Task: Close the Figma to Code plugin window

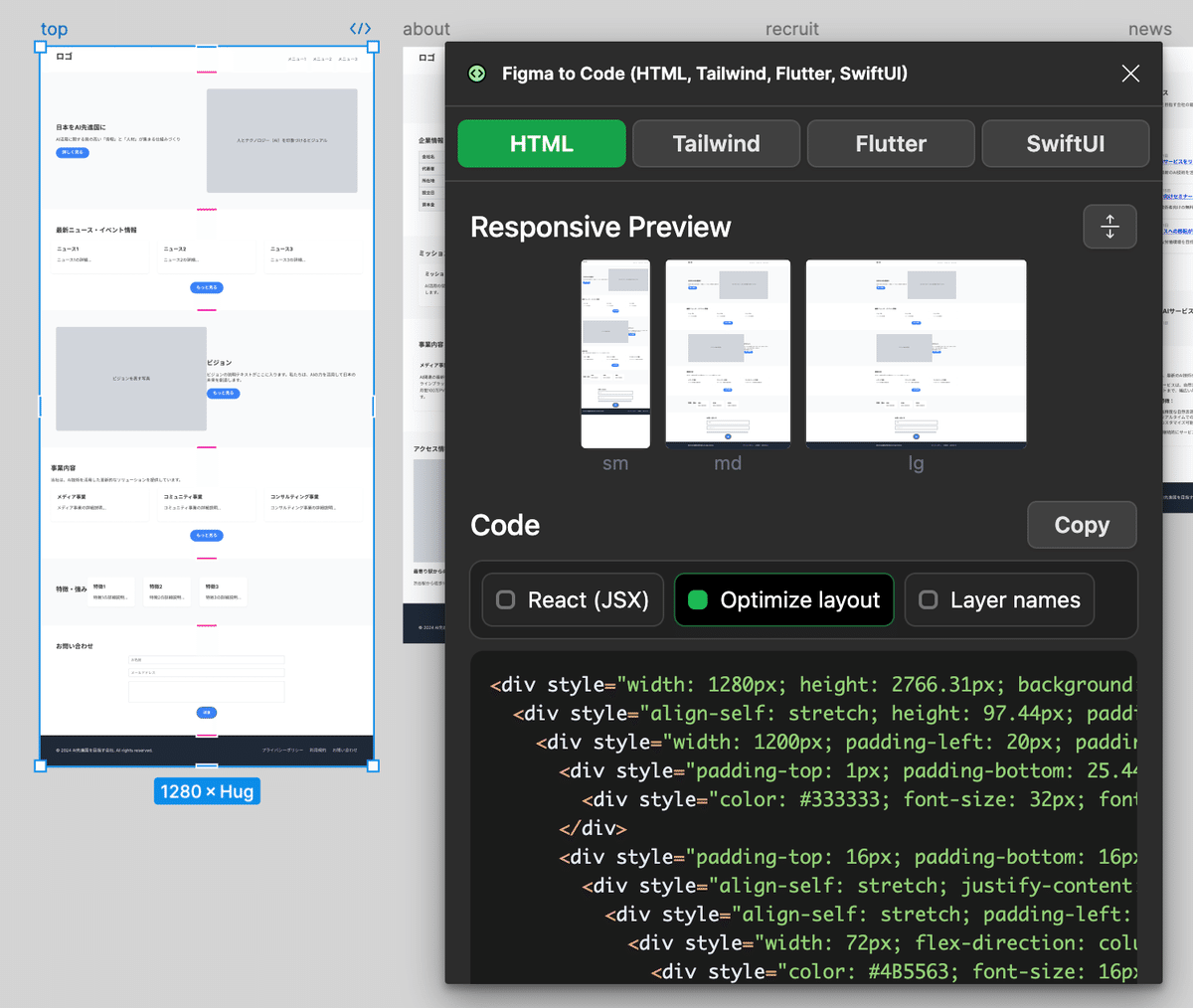Action: tap(1130, 74)
